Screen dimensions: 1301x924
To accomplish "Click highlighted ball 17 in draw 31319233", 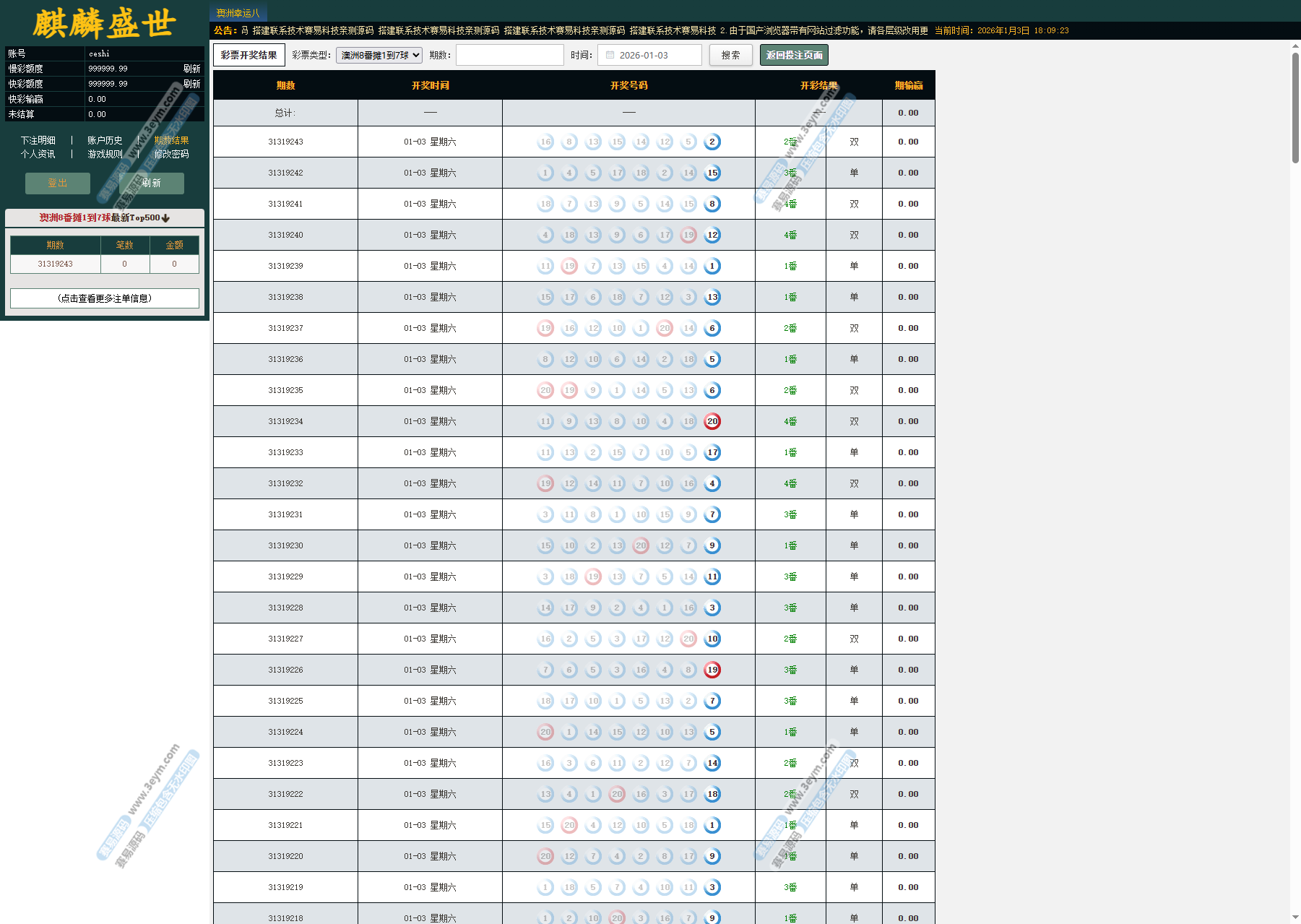I will coord(712,452).
